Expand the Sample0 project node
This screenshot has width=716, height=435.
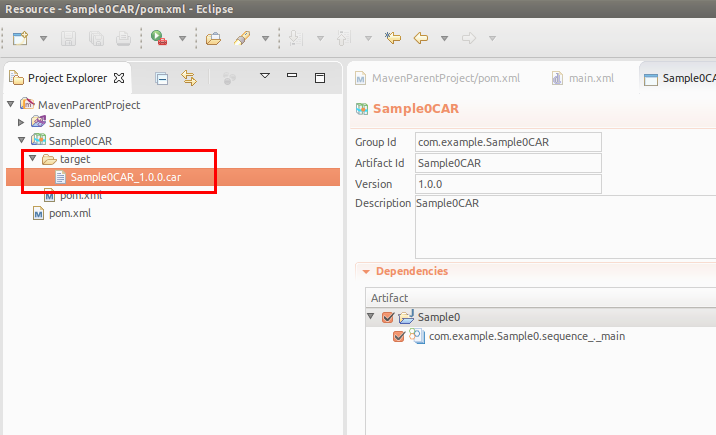[22, 122]
